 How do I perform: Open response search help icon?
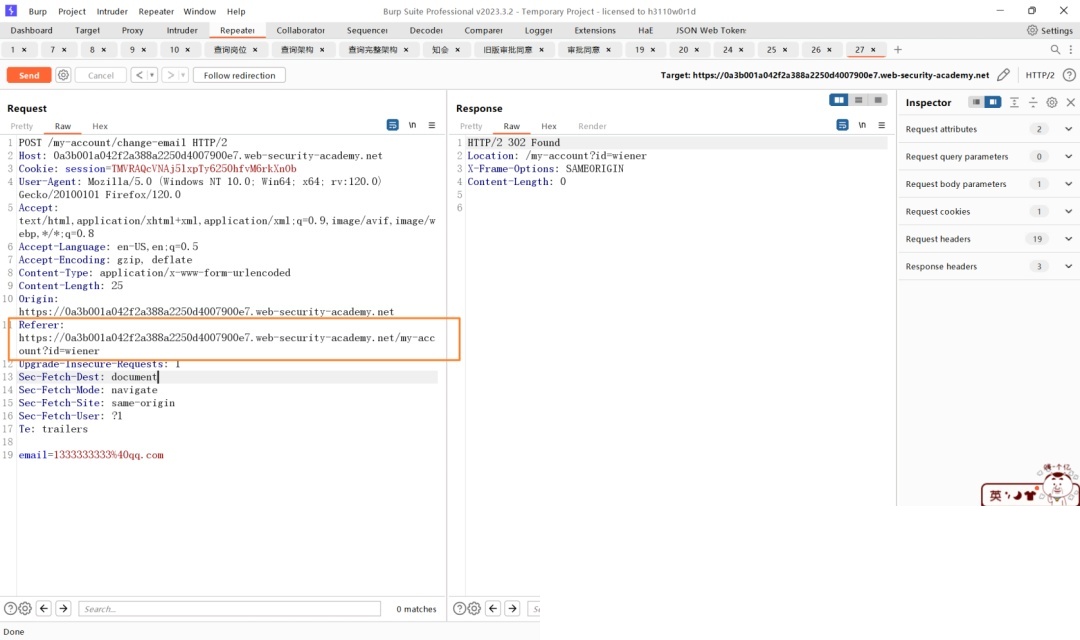459,608
